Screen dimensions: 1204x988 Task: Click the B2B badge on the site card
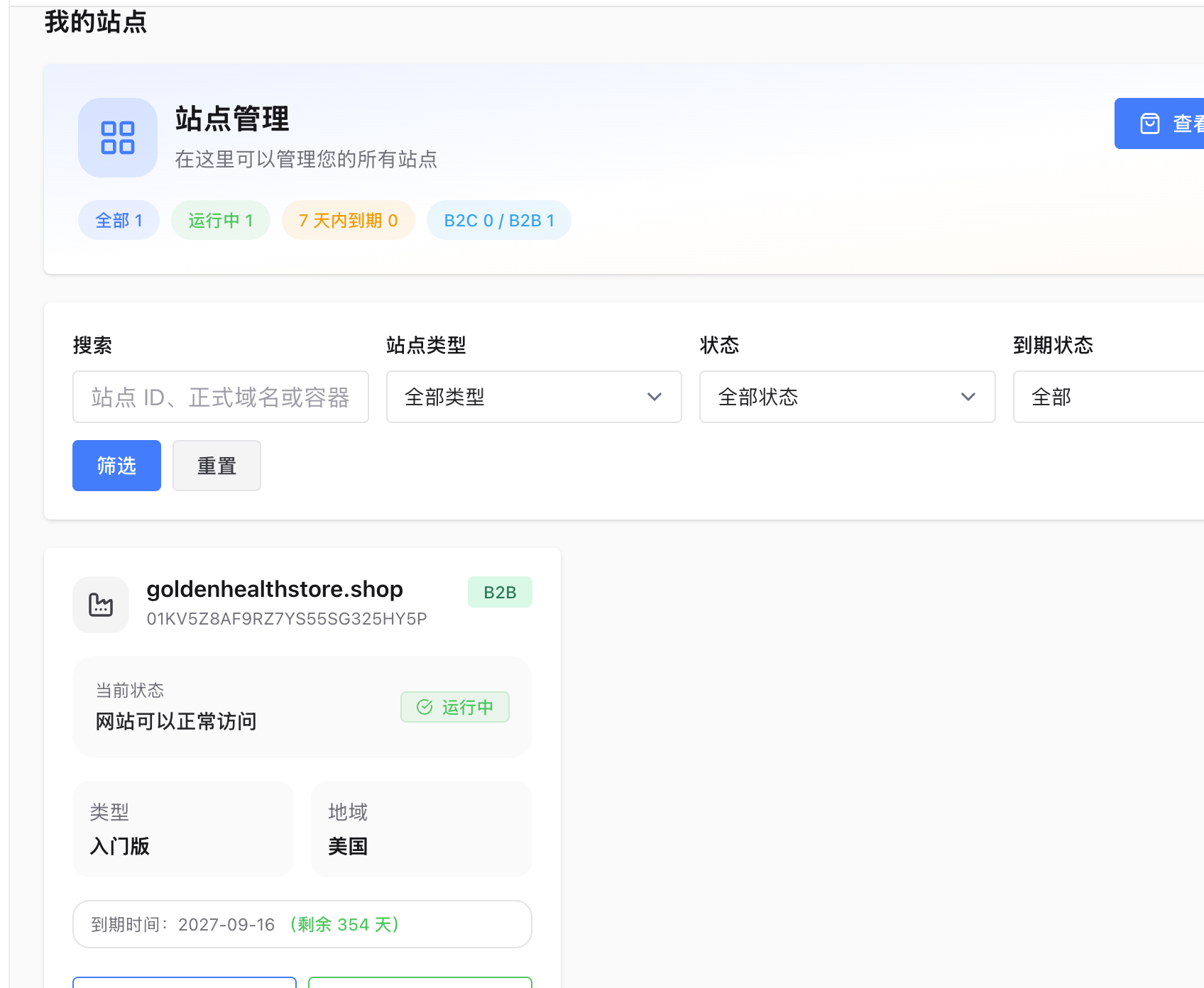(x=500, y=592)
